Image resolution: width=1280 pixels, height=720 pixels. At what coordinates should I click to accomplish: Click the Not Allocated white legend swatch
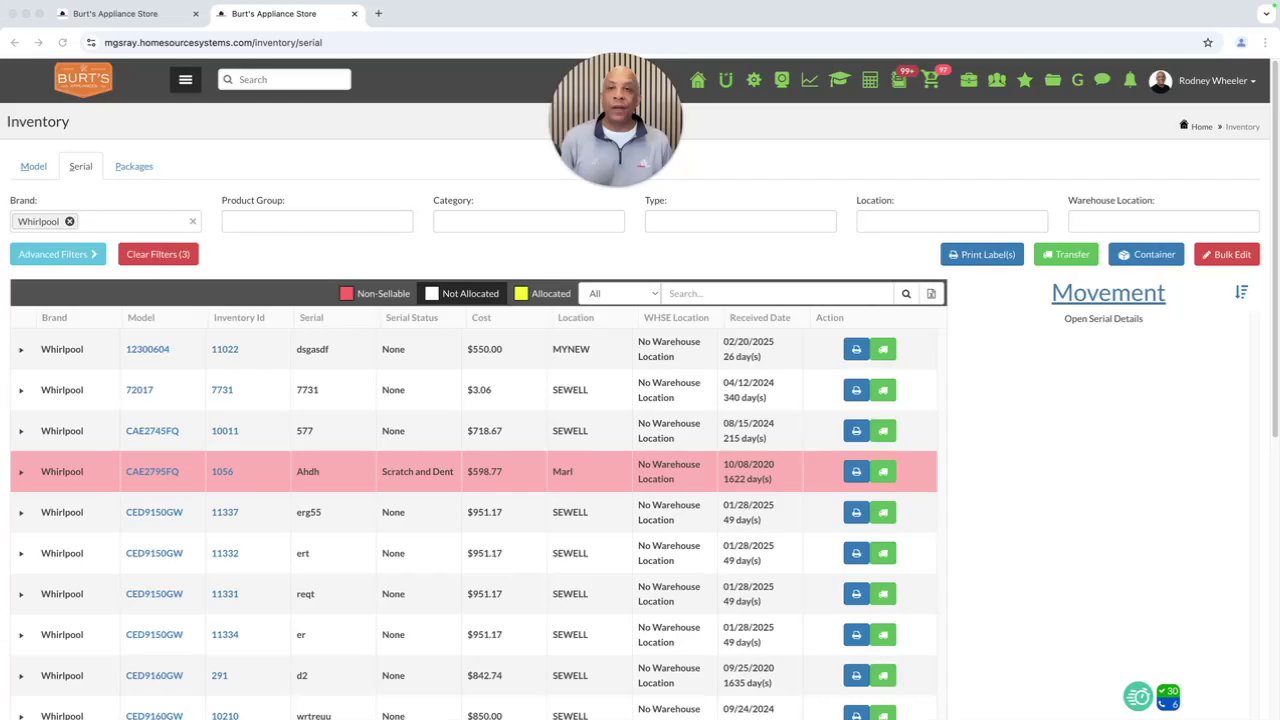pyautogui.click(x=432, y=294)
